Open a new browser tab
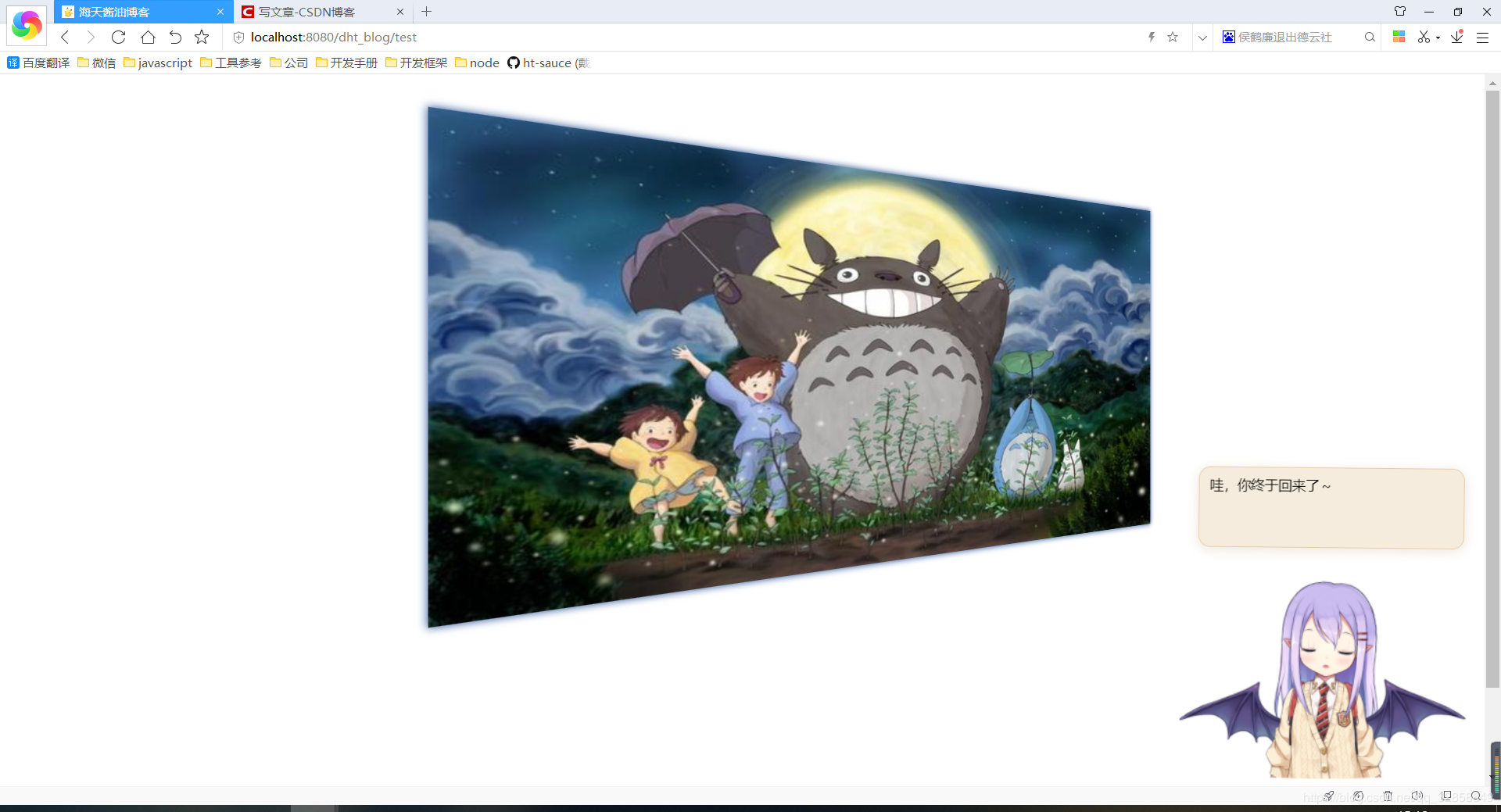Screen dimensions: 1501x812 coord(426,12)
